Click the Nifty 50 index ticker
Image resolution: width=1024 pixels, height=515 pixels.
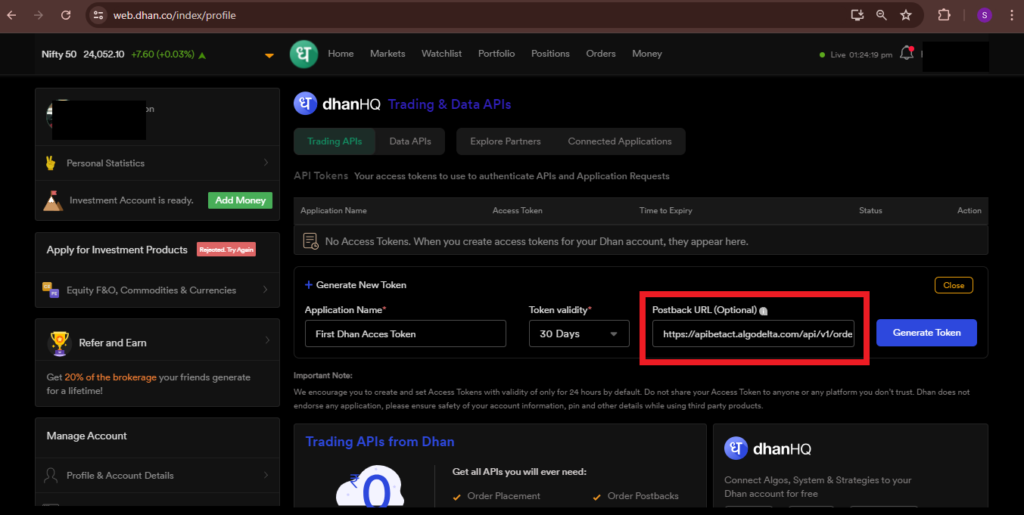(x=124, y=55)
